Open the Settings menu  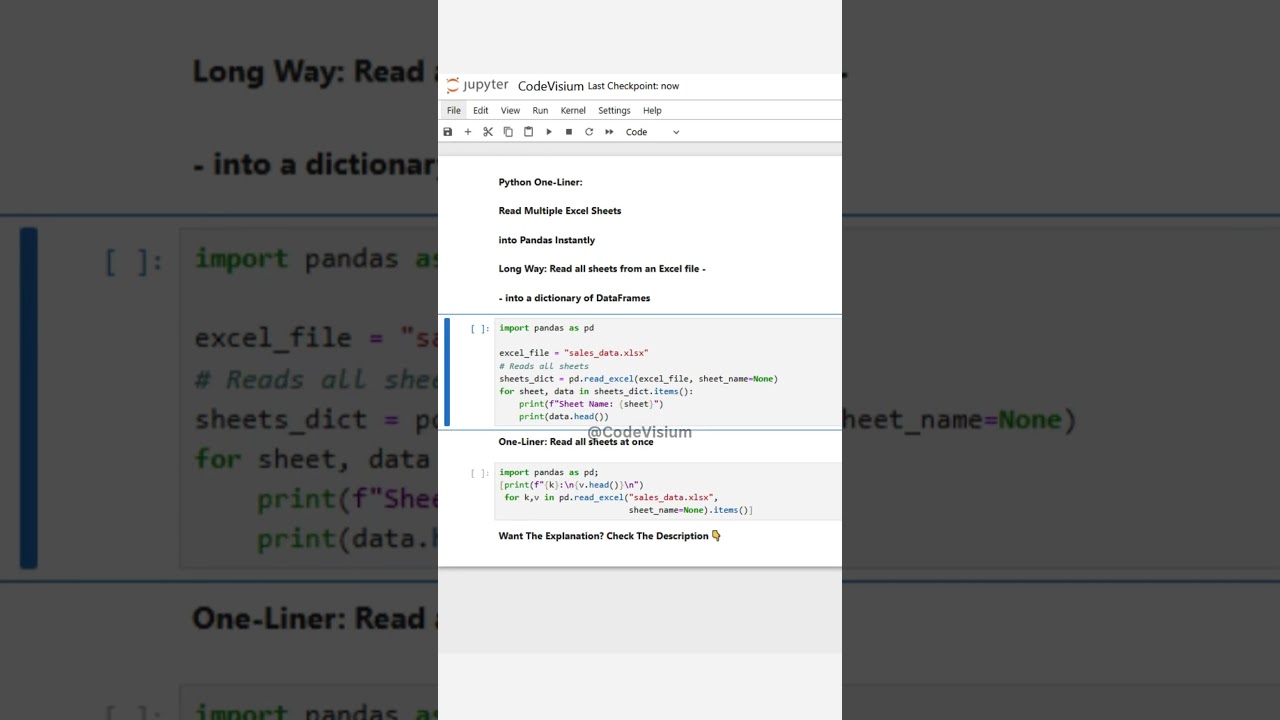614,111
